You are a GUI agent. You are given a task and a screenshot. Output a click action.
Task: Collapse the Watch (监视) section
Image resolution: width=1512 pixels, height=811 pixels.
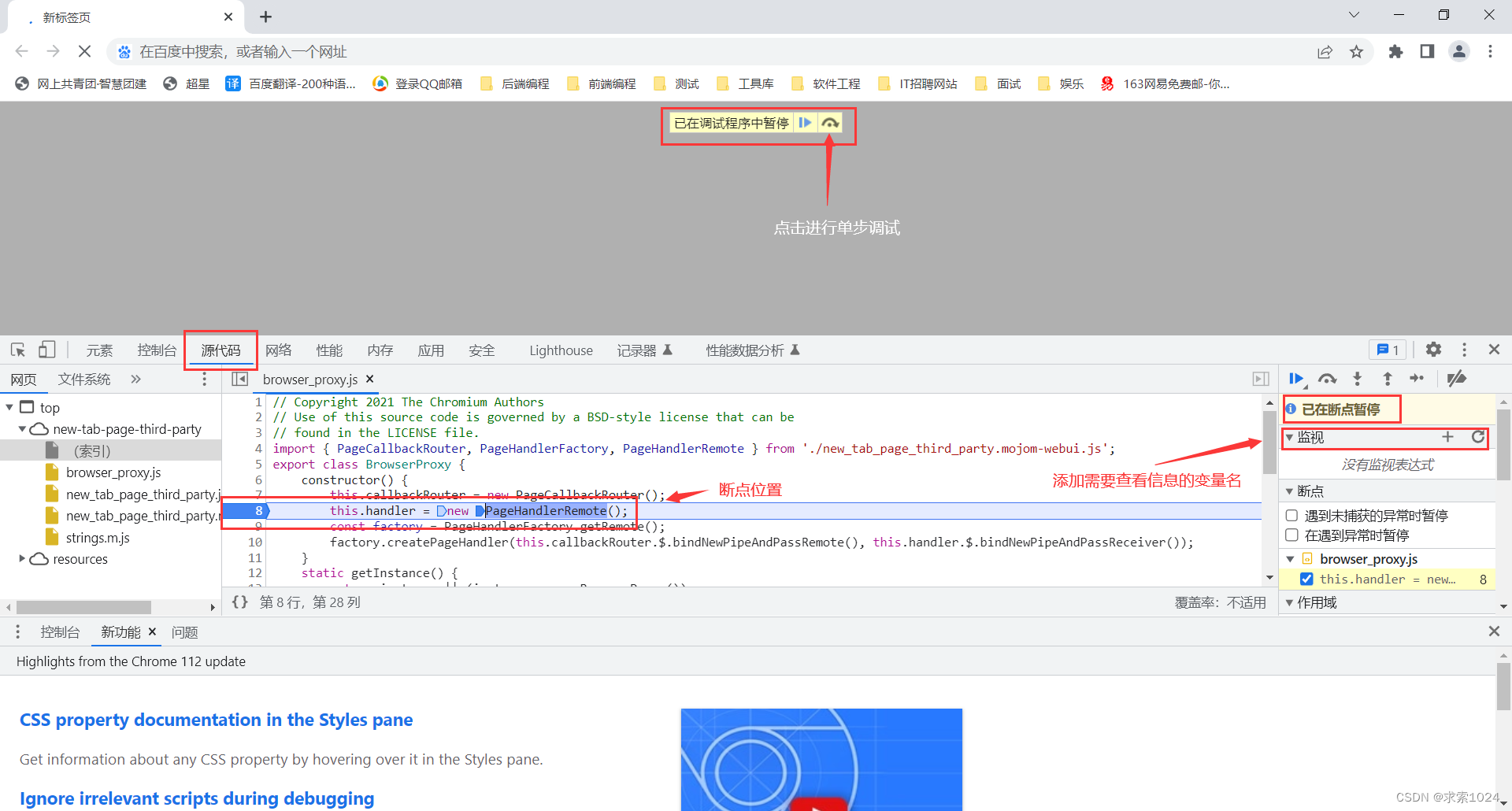coord(1289,438)
